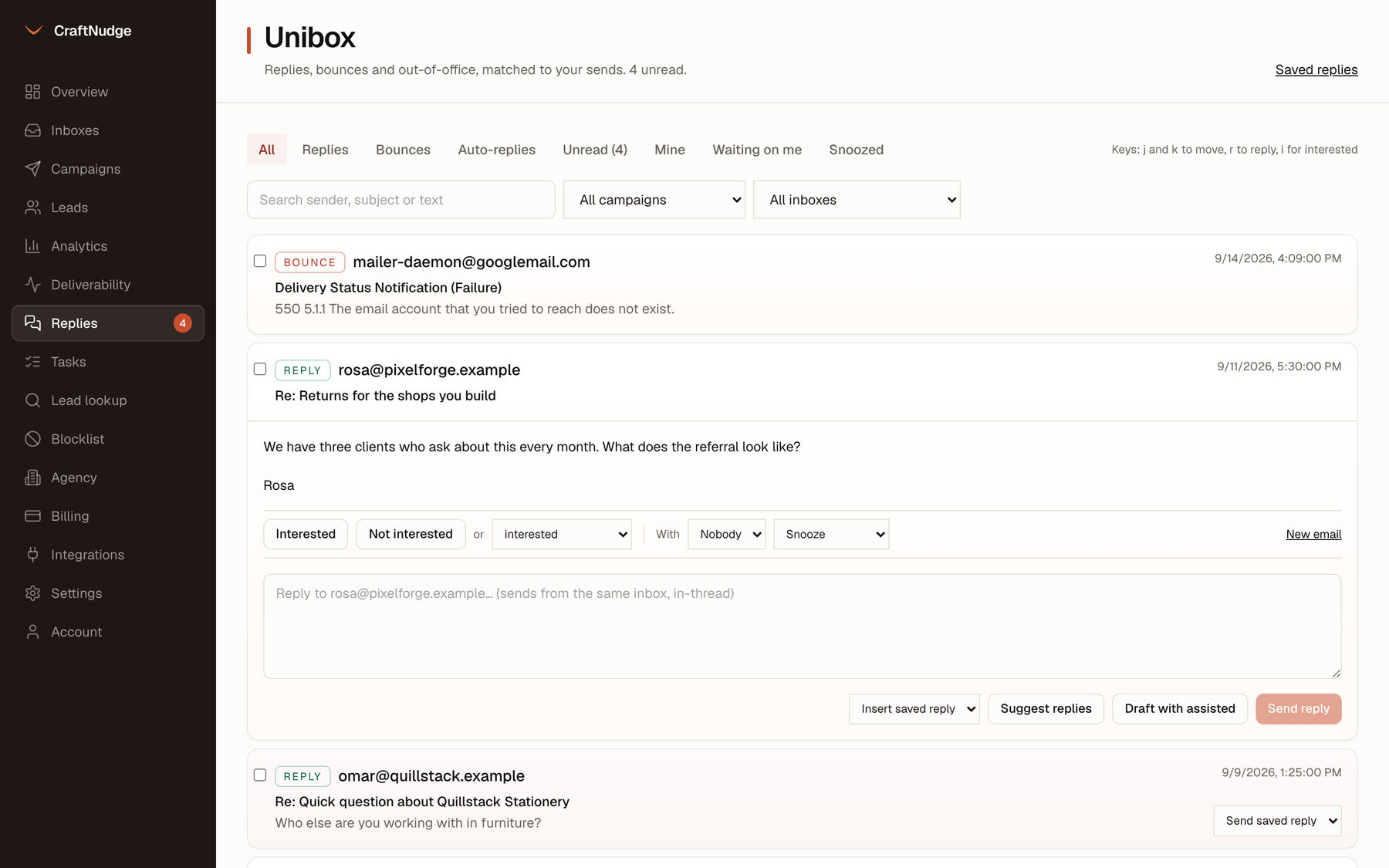Click the Replies chat-bubbles icon
The width and height of the screenshot is (1389, 868).
(x=32, y=323)
